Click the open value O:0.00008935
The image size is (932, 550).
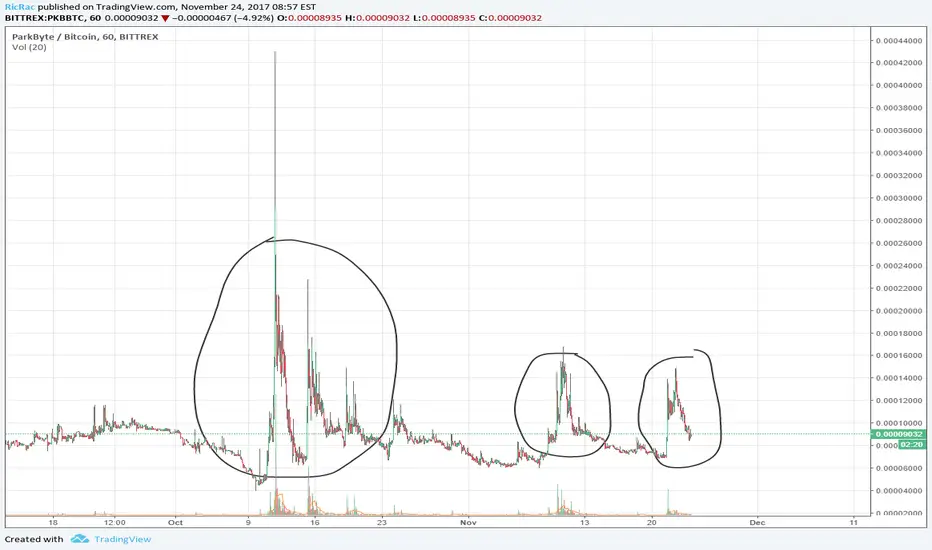pos(309,18)
